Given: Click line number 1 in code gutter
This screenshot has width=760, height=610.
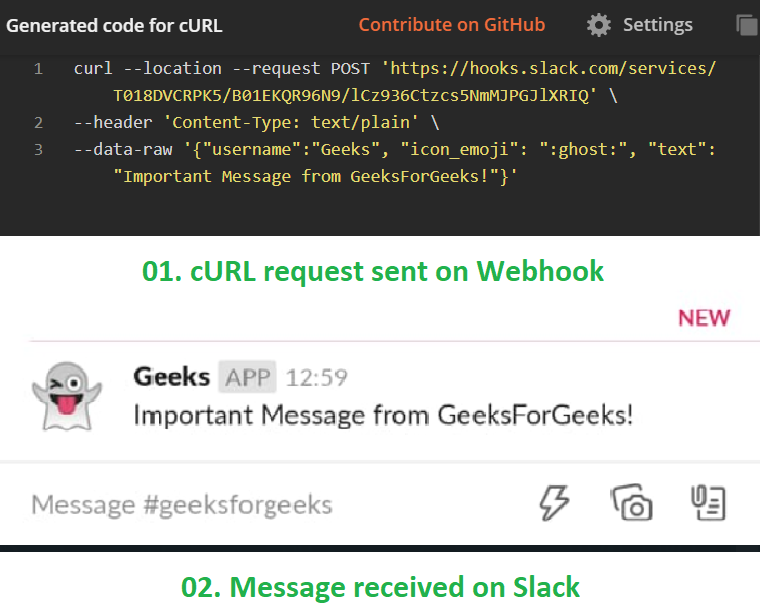Looking at the screenshot, I should (38, 69).
